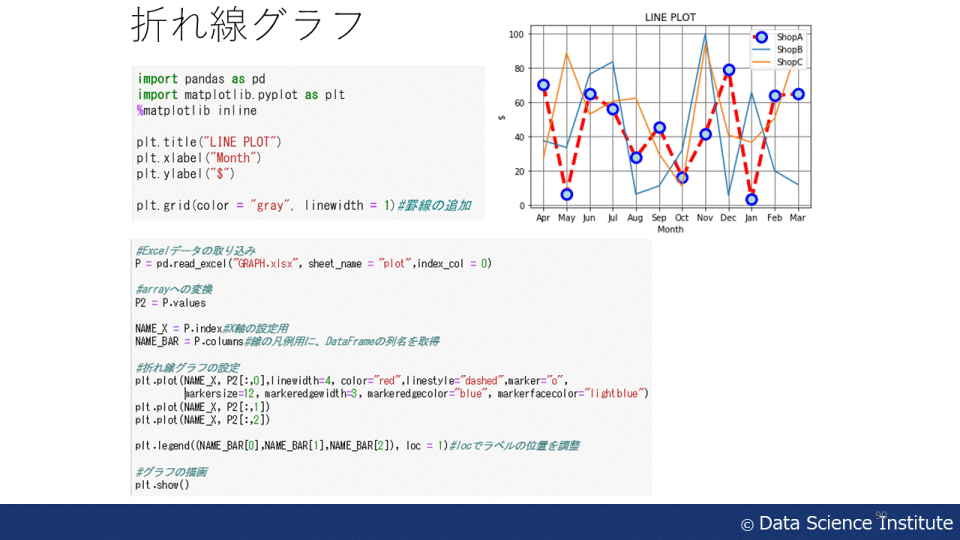Select the lowest ShopA marker at Jan

(751, 199)
